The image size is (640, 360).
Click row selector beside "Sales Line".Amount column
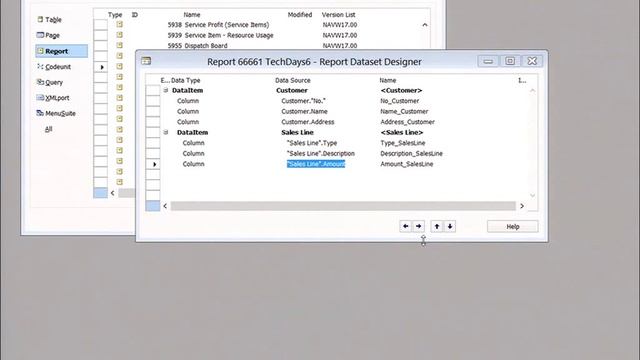tap(153, 164)
